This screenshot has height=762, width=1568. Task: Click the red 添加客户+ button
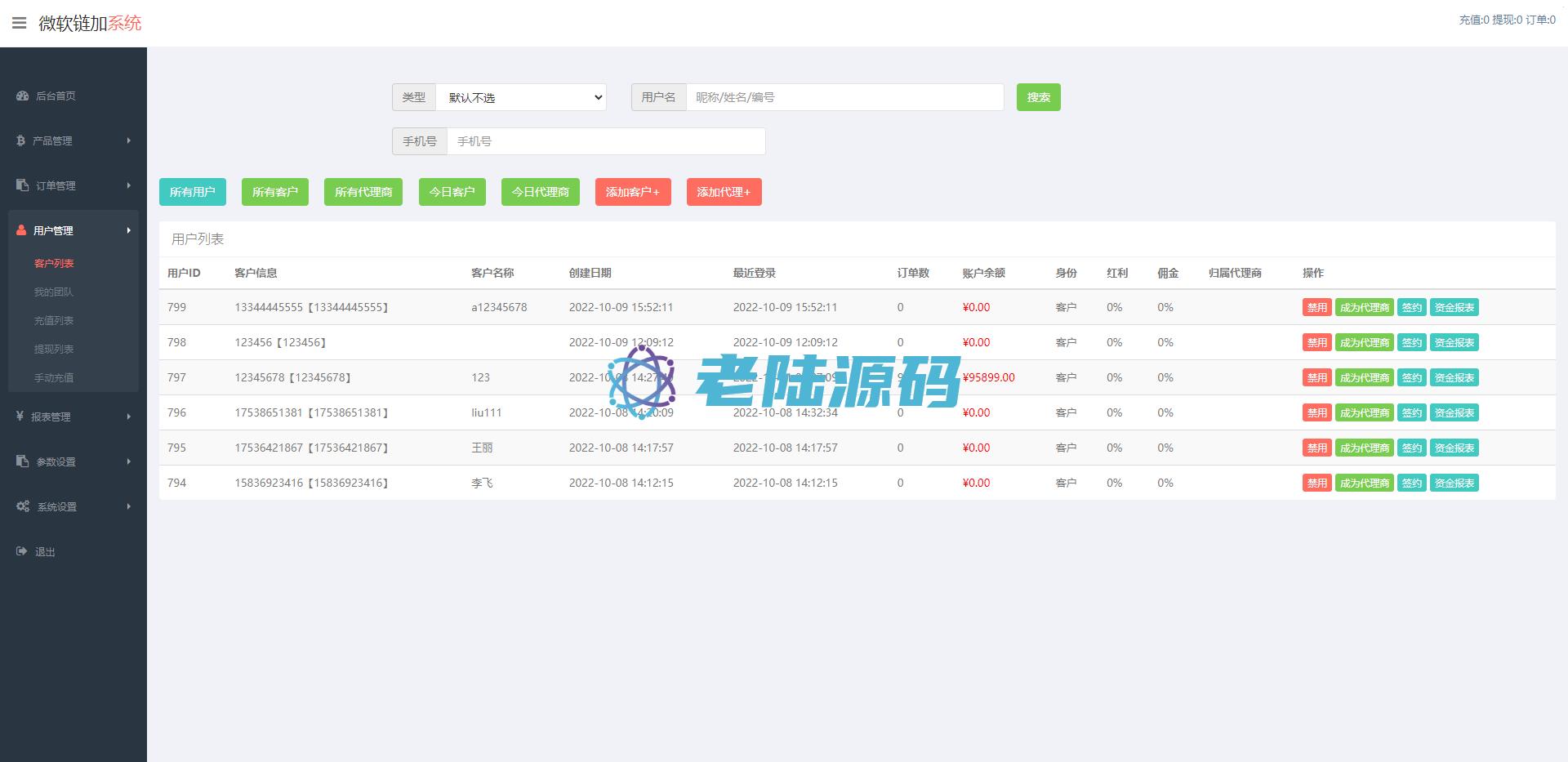[633, 192]
